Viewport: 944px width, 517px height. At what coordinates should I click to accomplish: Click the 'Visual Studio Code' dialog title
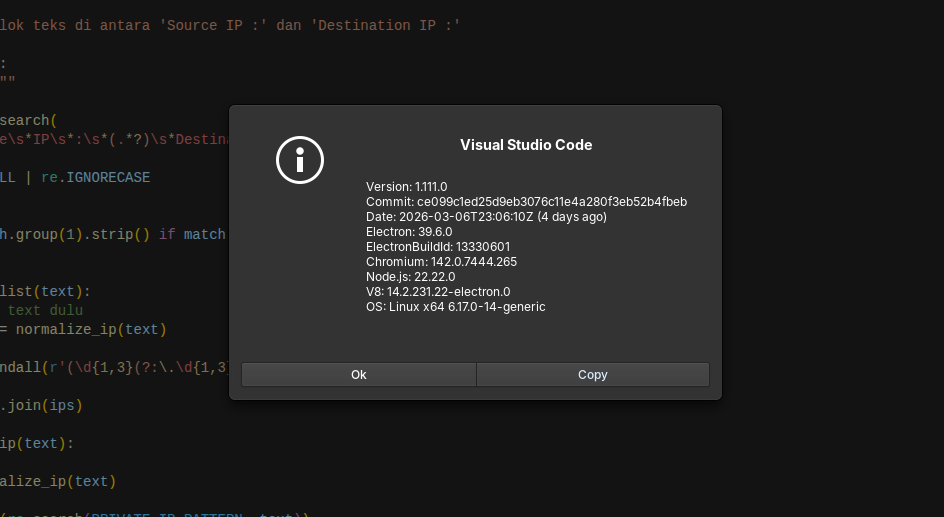[526, 145]
